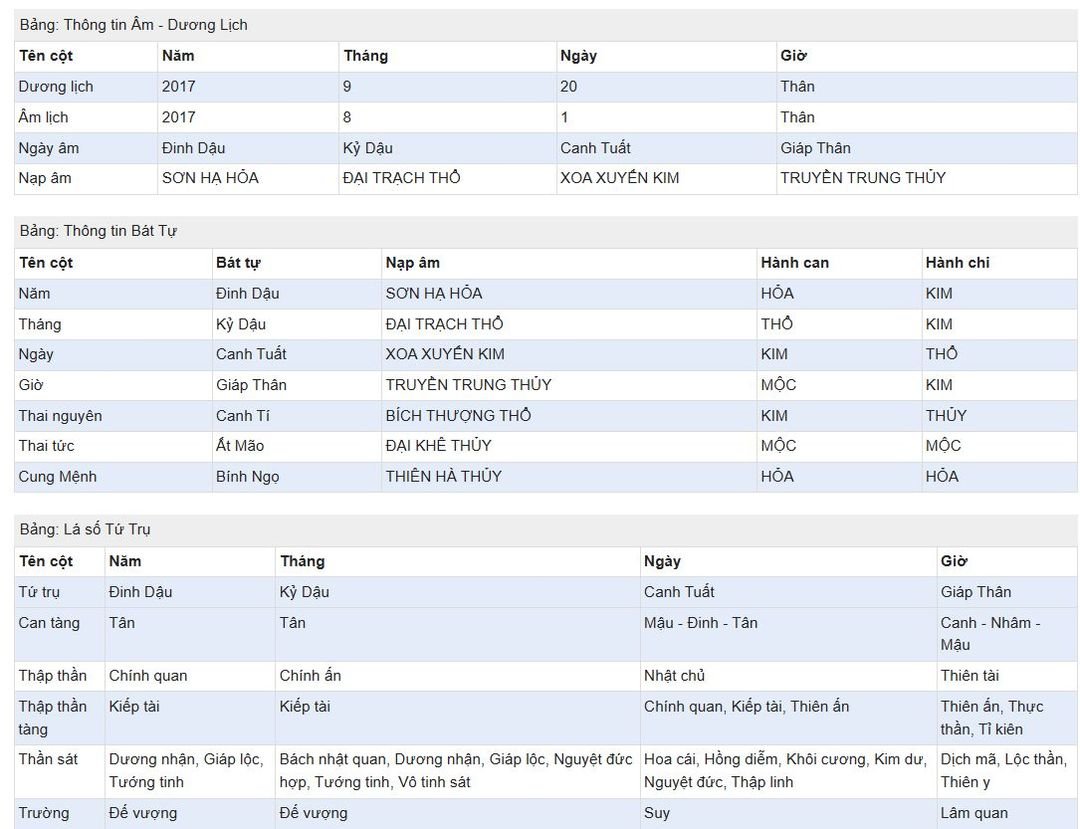Image resolution: width=1080 pixels, height=829 pixels.
Task: Click the "Bảng: Thông tin Bát Tự" title
Action: coord(98,231)
